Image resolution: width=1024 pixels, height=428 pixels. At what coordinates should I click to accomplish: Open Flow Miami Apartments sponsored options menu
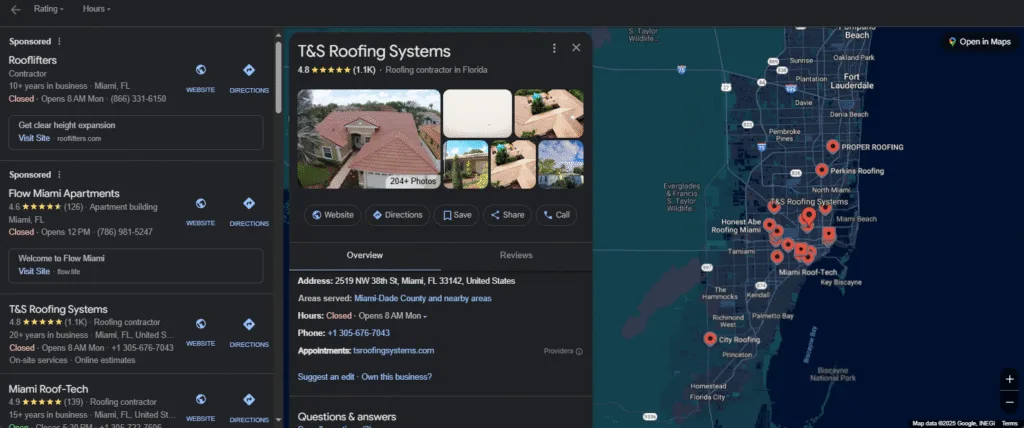(59, 174)
